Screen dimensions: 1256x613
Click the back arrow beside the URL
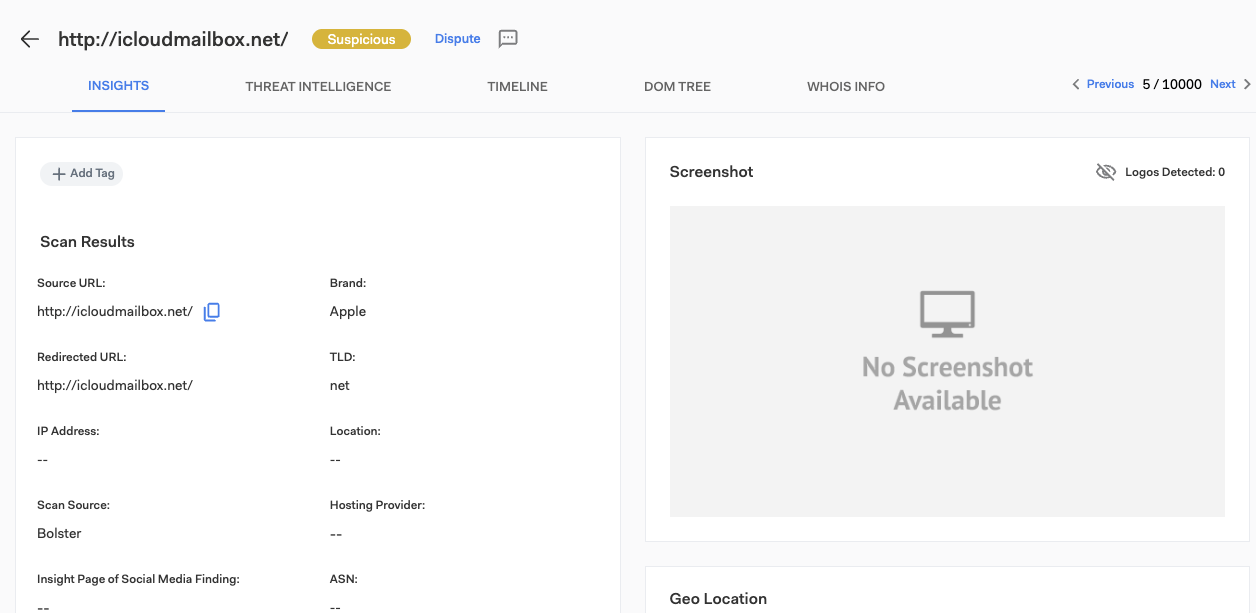tap(30, 39)
